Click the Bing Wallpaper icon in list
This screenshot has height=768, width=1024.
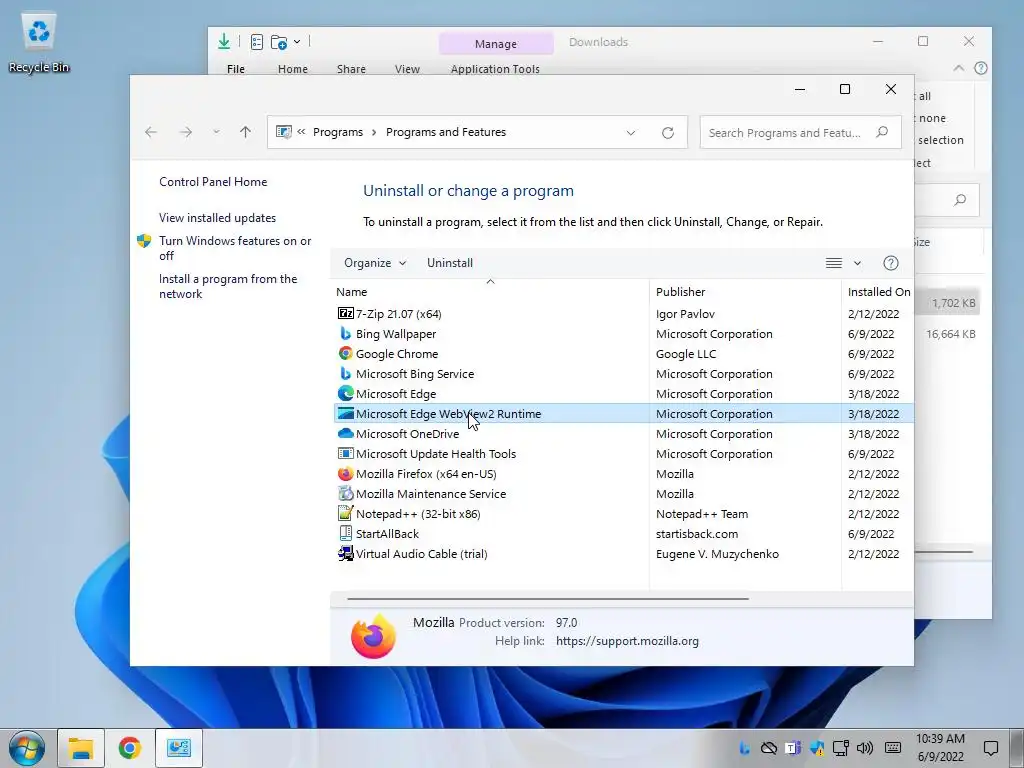pyautogui.click(x=345, y=334)
